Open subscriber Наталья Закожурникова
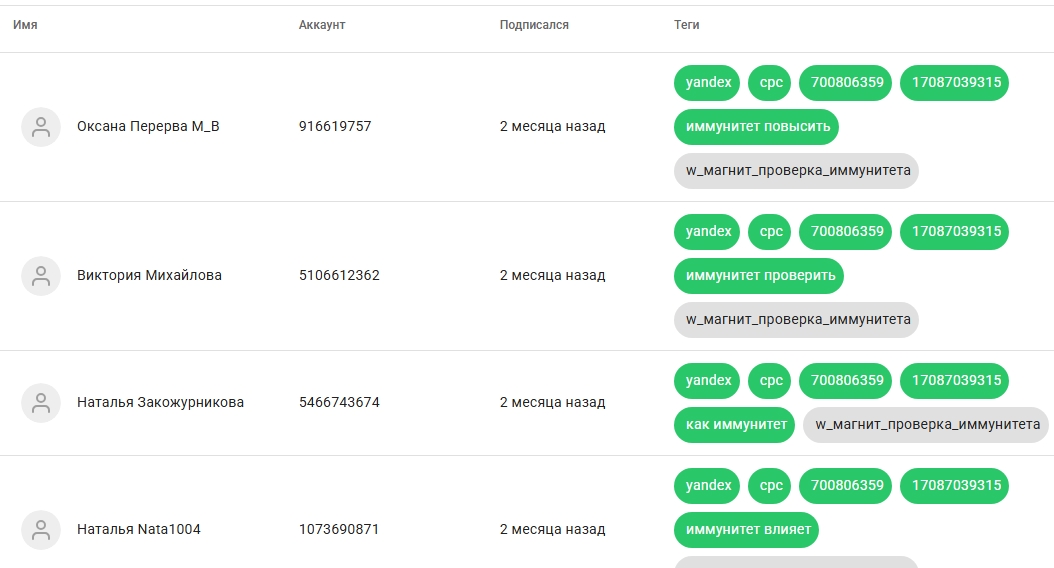This screenshot has width=1054, height=568. point(160,403)
